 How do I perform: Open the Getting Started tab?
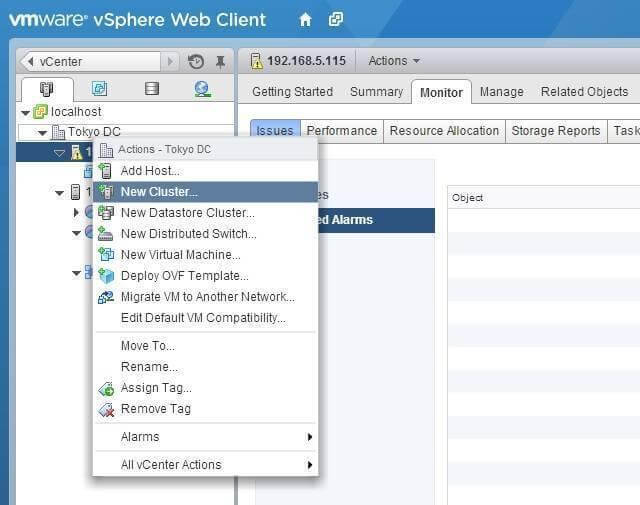pos(292,92)
